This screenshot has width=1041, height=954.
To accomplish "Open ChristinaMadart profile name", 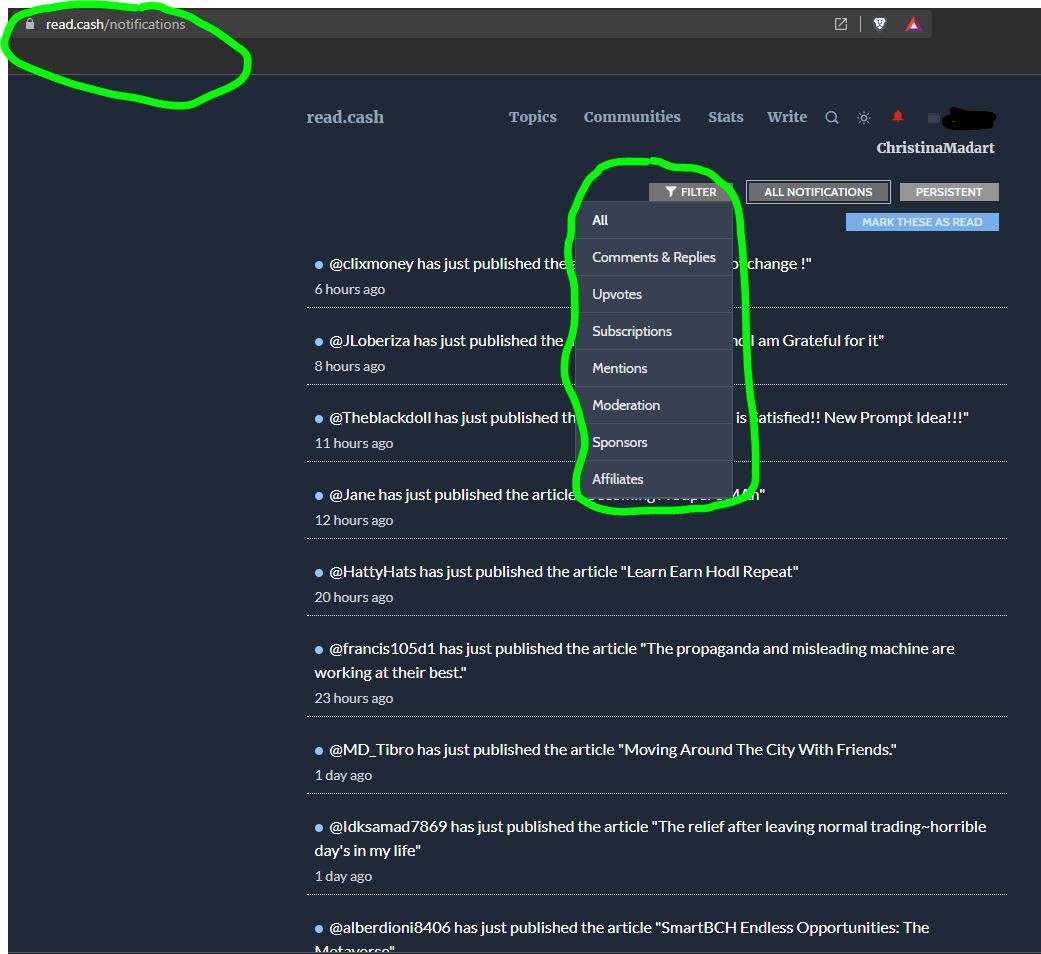I will pos(935,147).
